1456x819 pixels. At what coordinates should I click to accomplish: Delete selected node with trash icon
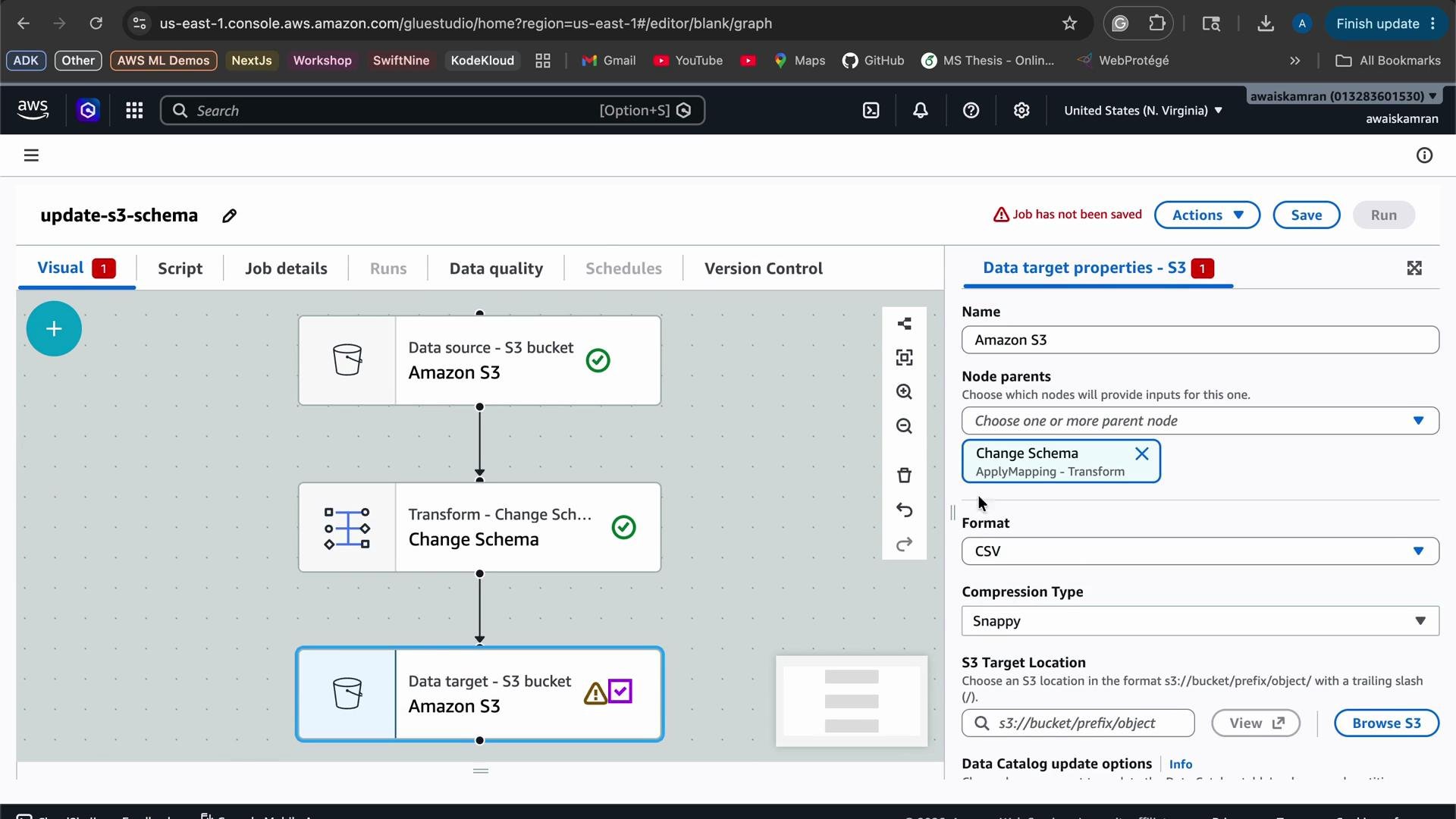[x=904, y=475]
